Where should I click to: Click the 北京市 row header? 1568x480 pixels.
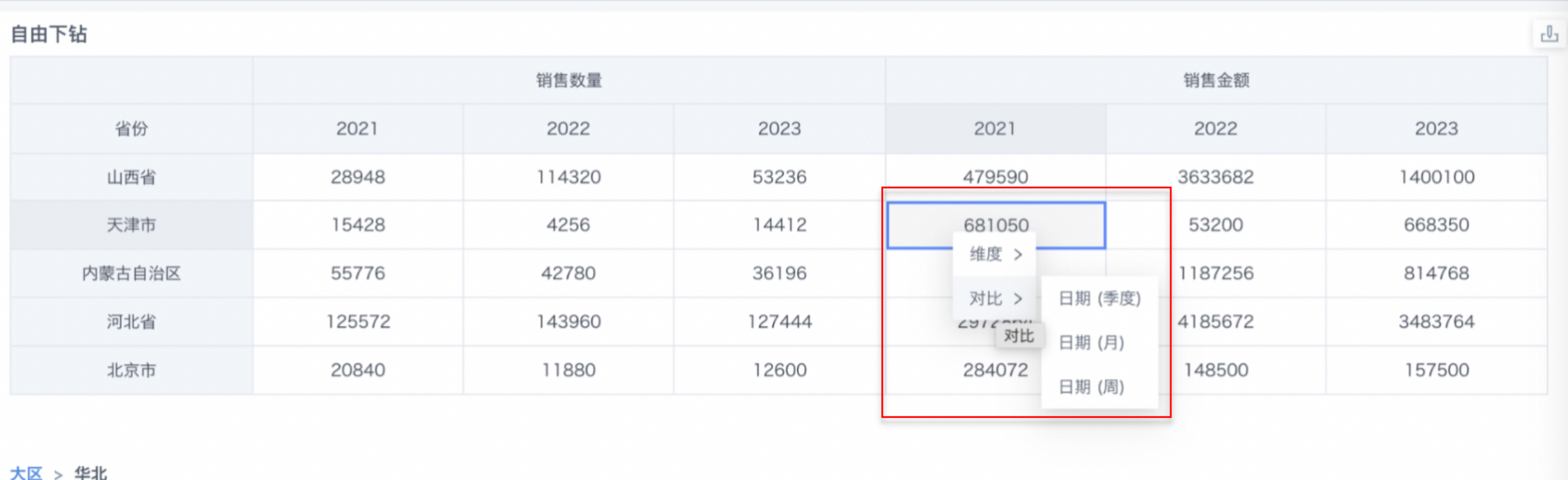coord(131,370)
